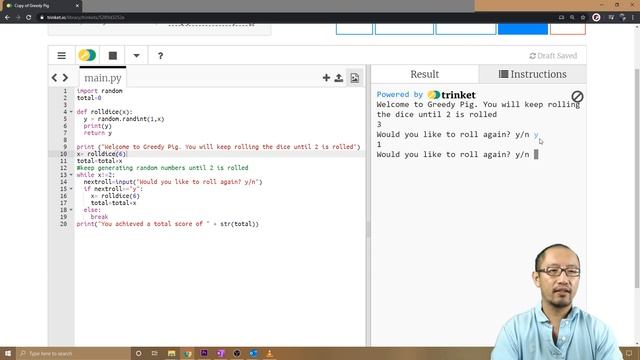640x360 pixels.
Task: Go to next file tab with right chevron
Action: (65, 78)
